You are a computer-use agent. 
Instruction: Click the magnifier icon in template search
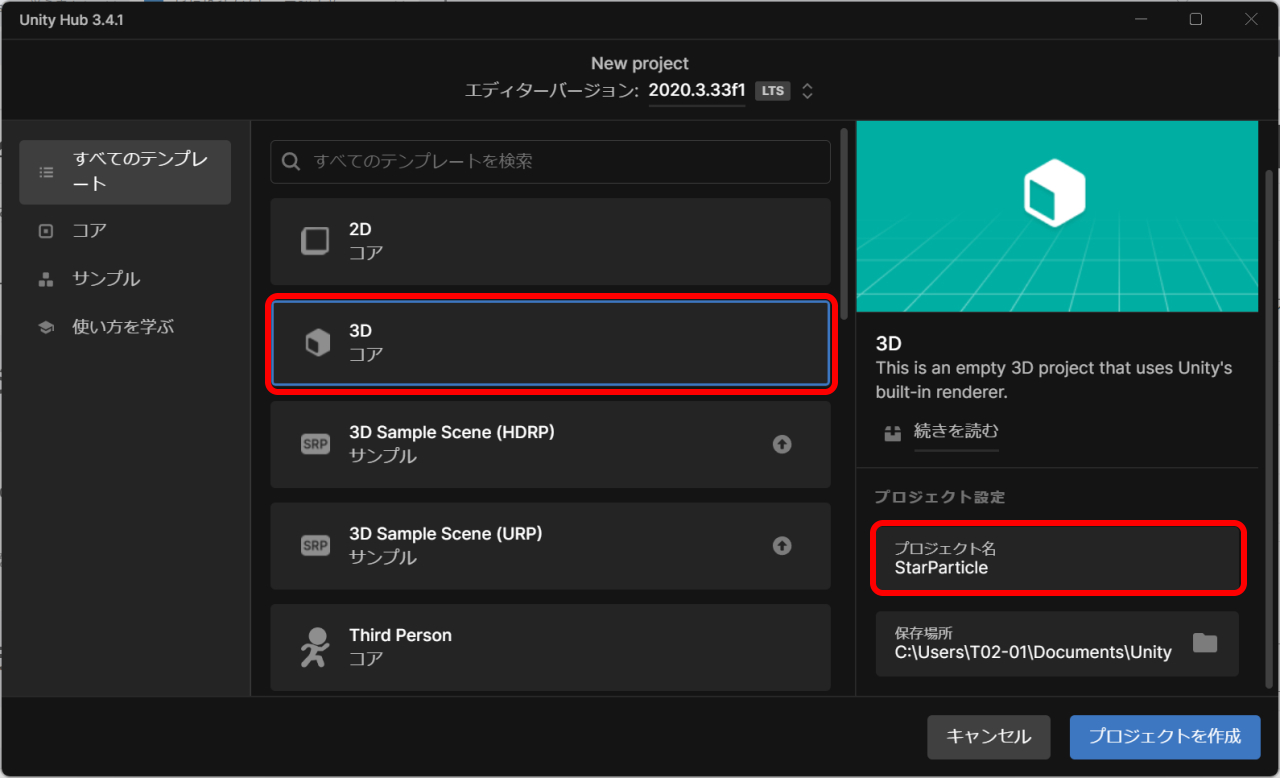[x=292, y=161]
